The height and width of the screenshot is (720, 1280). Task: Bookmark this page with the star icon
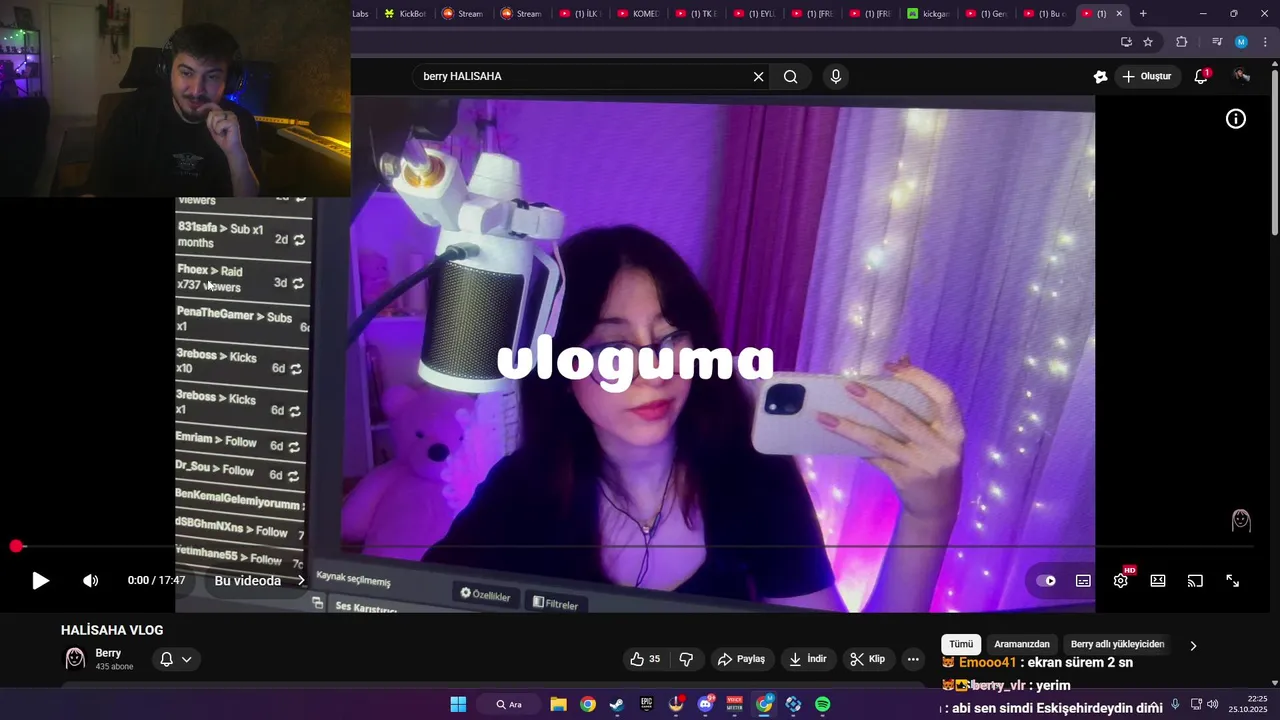point(1148,42)
